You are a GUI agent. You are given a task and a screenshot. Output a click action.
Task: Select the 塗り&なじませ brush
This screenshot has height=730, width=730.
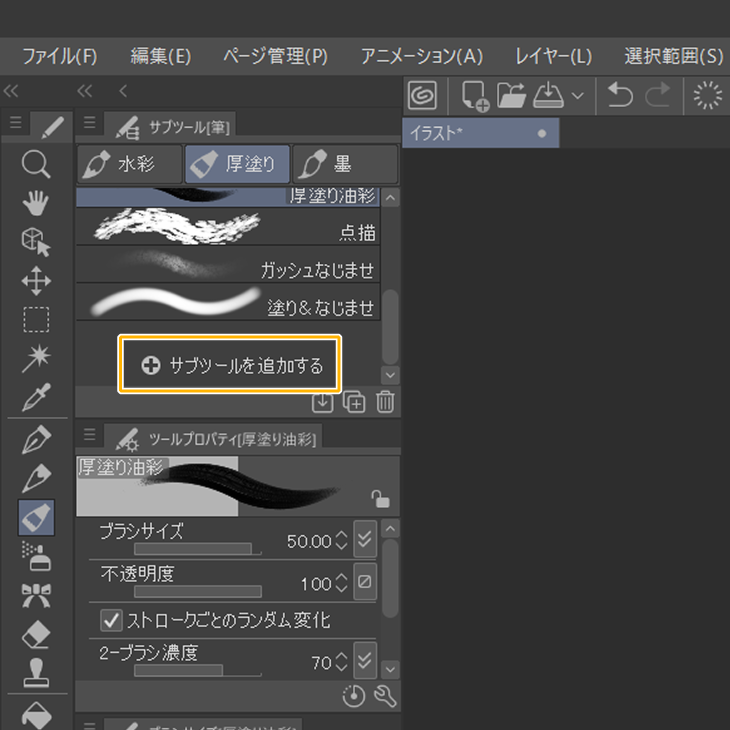228,302
